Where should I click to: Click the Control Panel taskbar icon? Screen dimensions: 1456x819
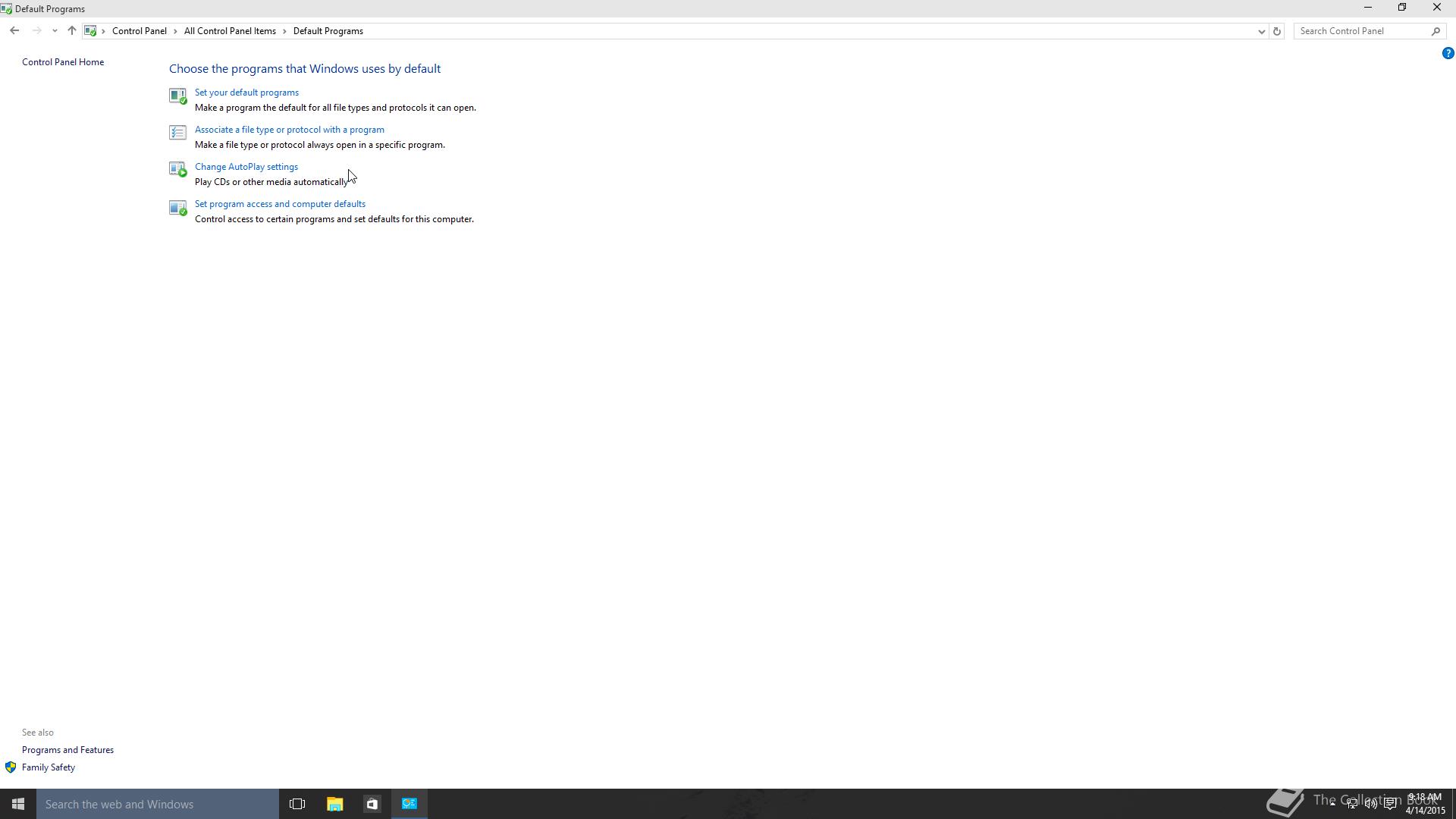(x=409, y=804)
